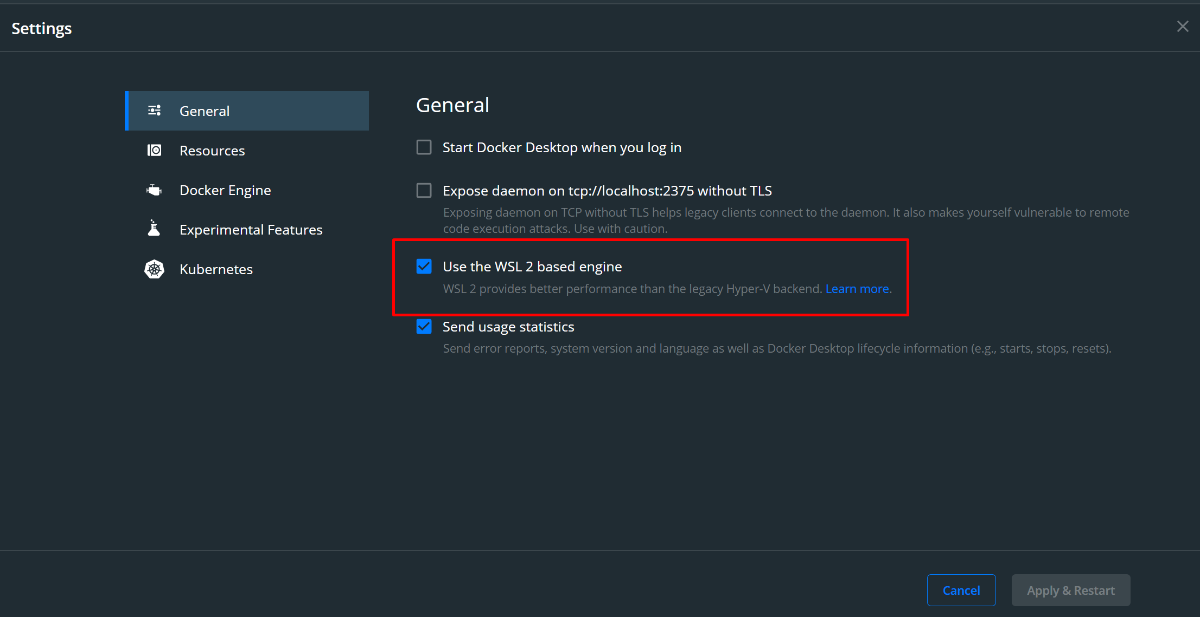Uncheck Use the WSL 2 based engine
The height and width of the screenshot is (617, 1200).
[424, 266]
